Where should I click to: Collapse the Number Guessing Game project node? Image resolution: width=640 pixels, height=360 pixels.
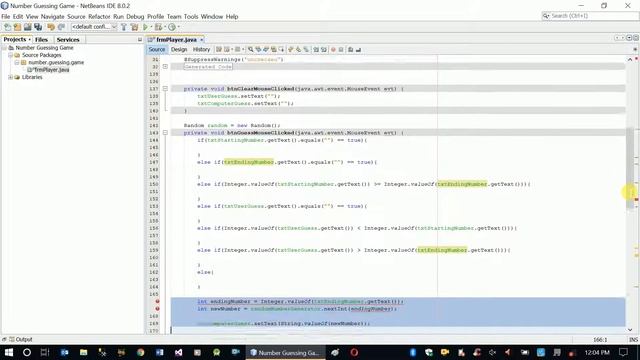[x=4, y=48]
